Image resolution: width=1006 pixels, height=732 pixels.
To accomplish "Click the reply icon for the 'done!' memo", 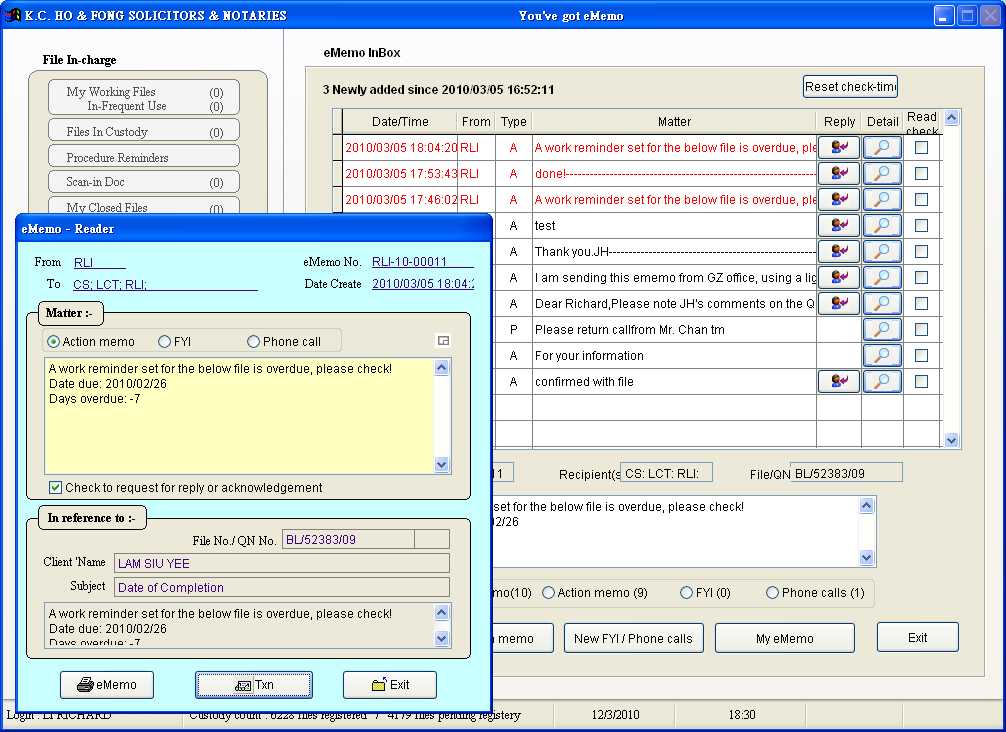I will click(x=838, y=173).
